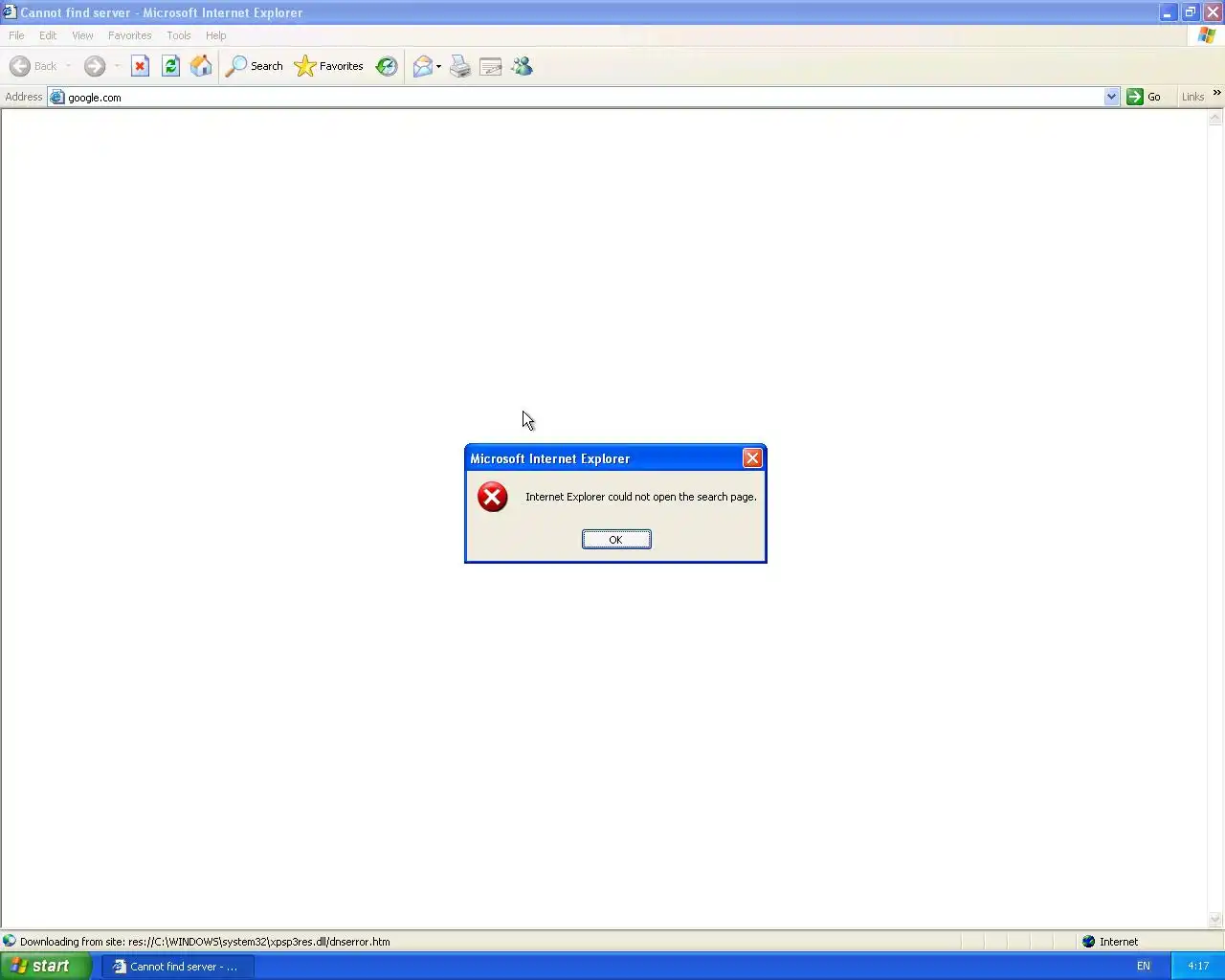The width and height of the screenshot is (1225, 980).
Task: Click the Edit page toolbar icon
Action: tap(491, 66)
